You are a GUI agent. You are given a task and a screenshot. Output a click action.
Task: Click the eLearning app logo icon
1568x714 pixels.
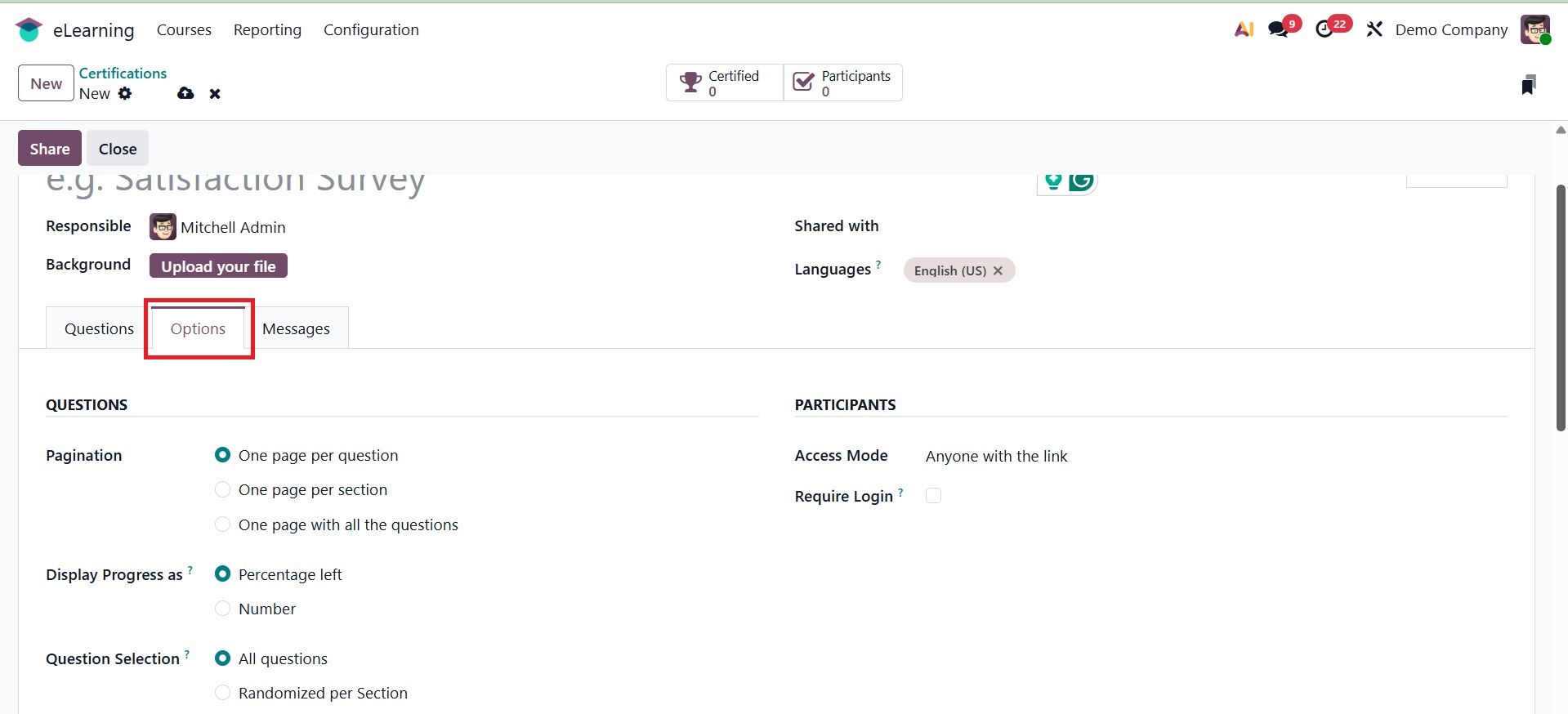[x=29, y=30]
